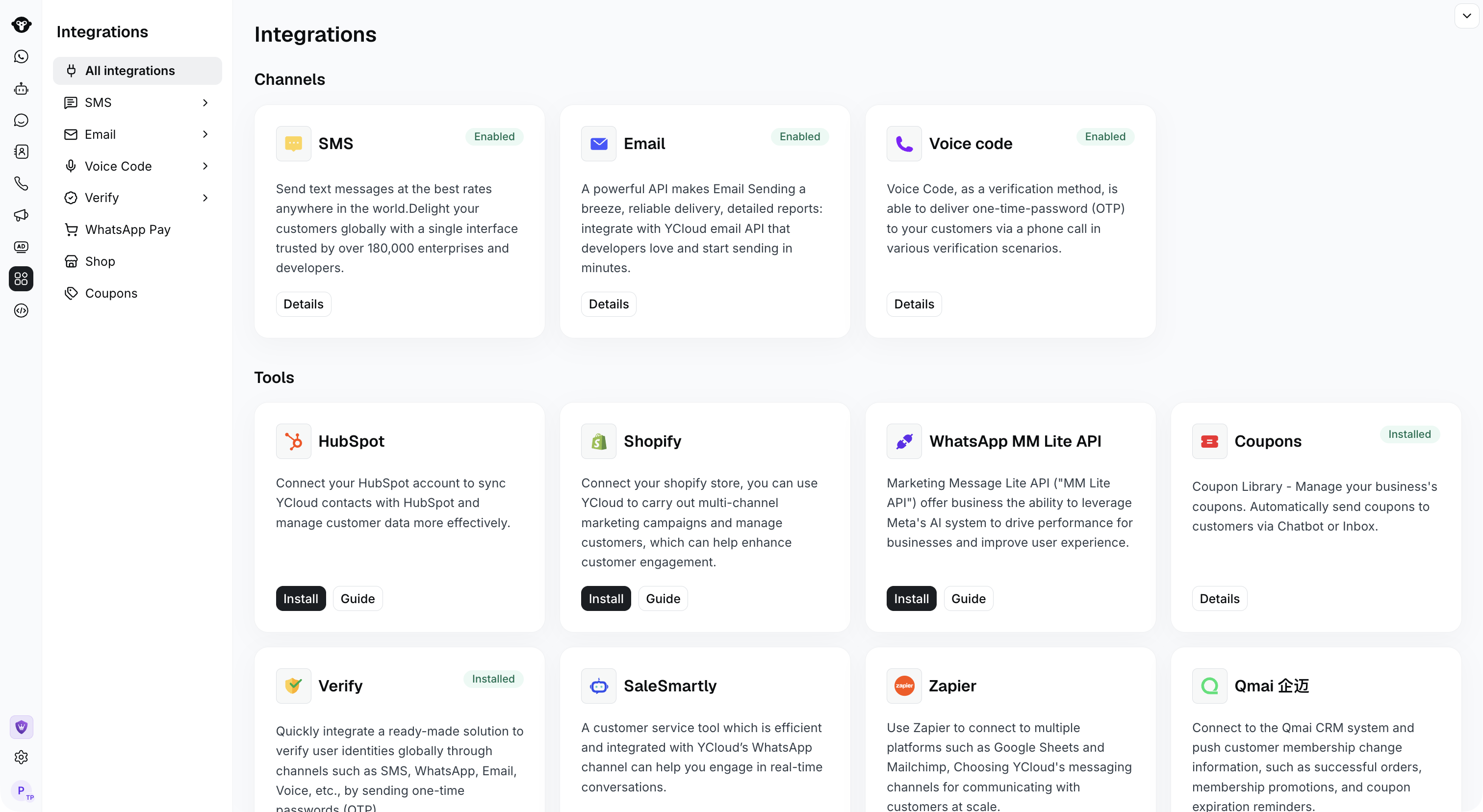Viewport: 1483px width, 812px height.
Task: Open Details on the Voice code card
Action: coord(914,304)
